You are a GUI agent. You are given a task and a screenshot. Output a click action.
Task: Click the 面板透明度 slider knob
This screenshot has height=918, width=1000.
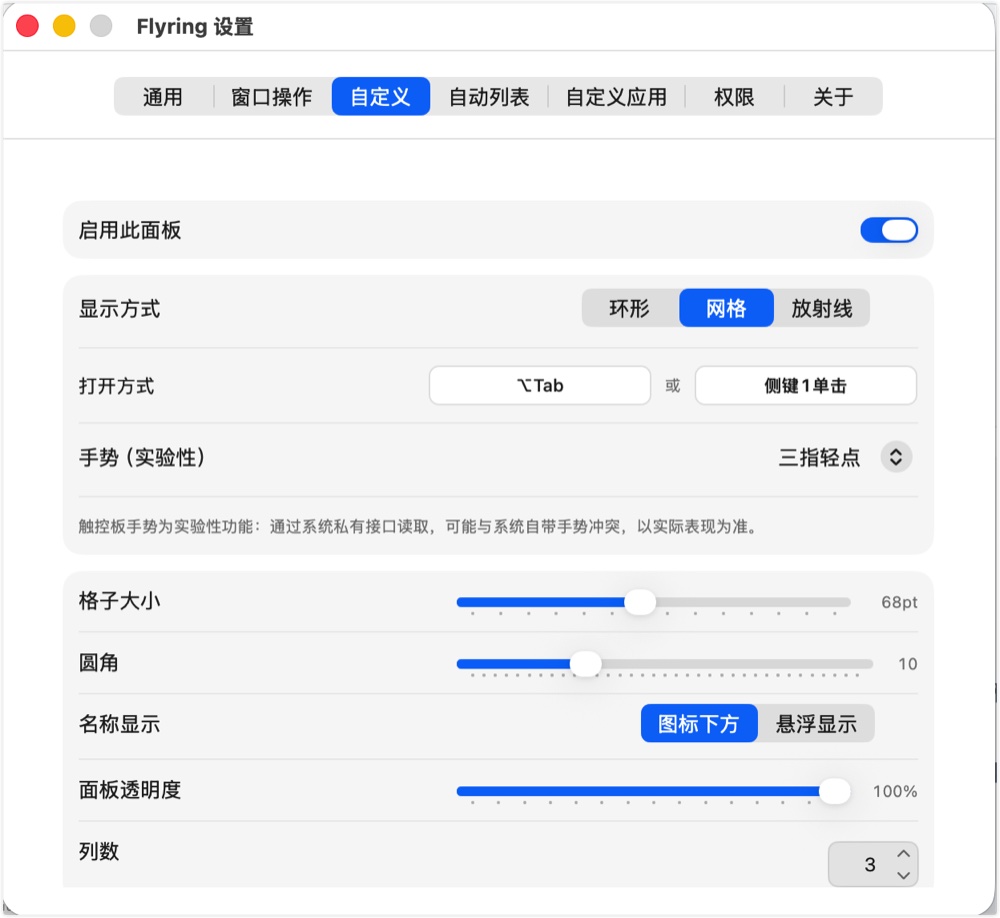[834, 792]
